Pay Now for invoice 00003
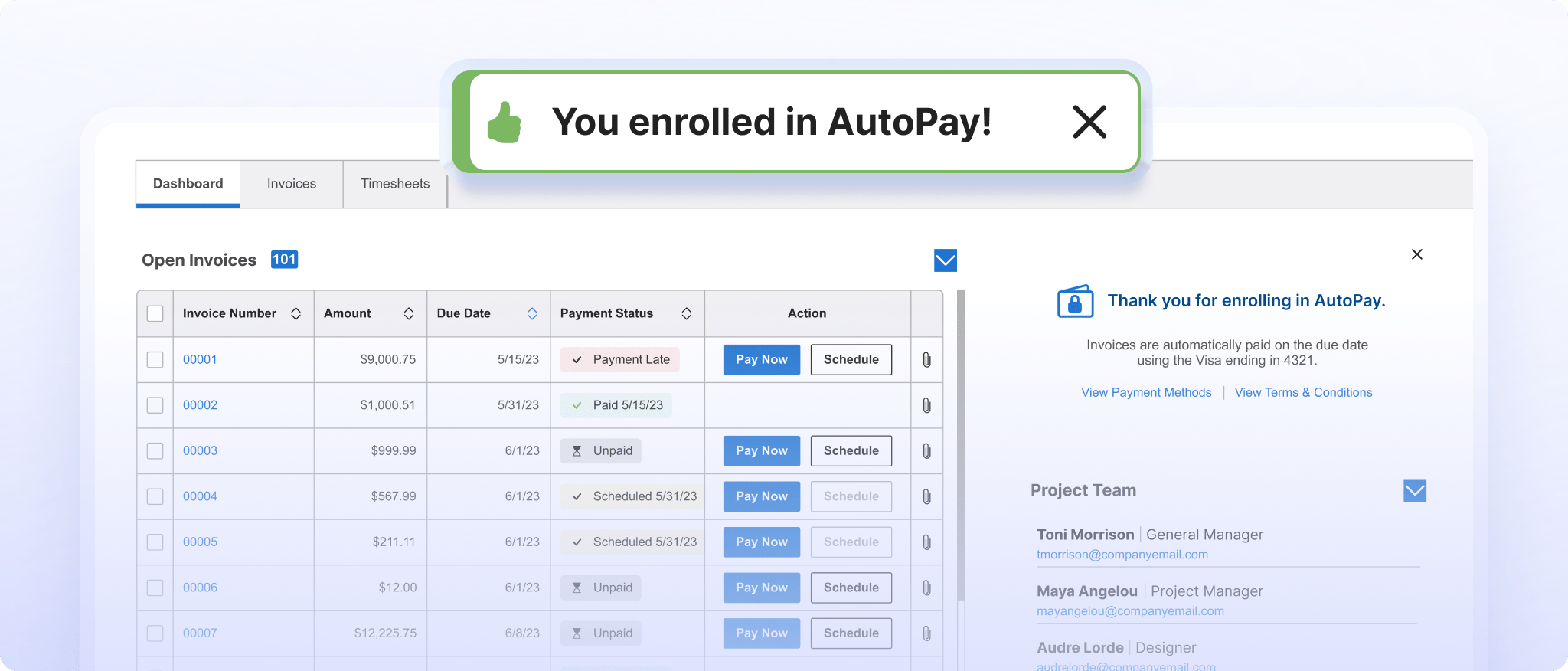 click(x=762, y=450)
